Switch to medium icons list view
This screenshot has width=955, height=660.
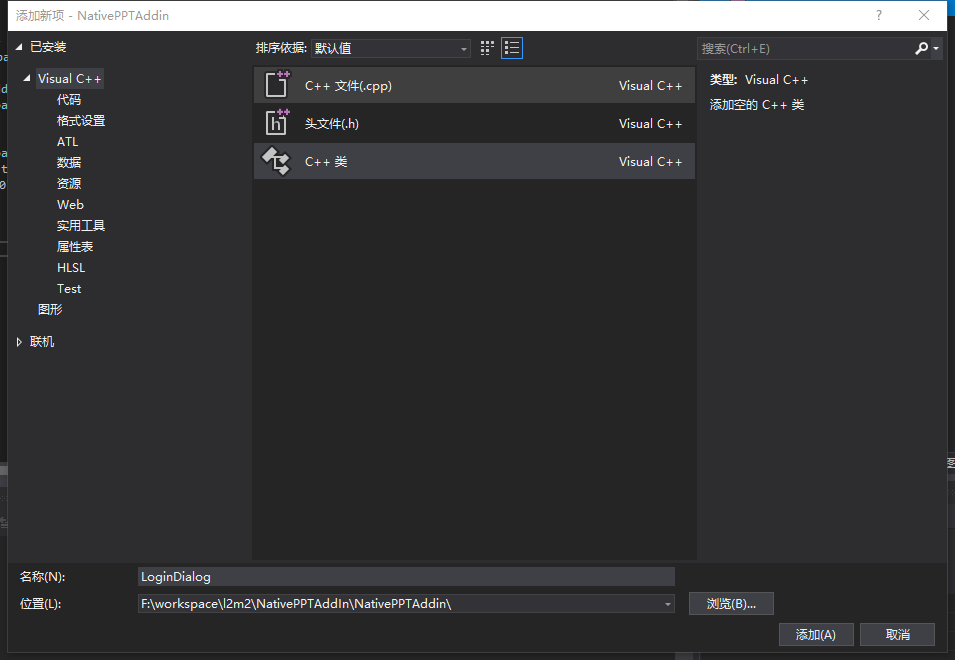(x=512, y=48)
